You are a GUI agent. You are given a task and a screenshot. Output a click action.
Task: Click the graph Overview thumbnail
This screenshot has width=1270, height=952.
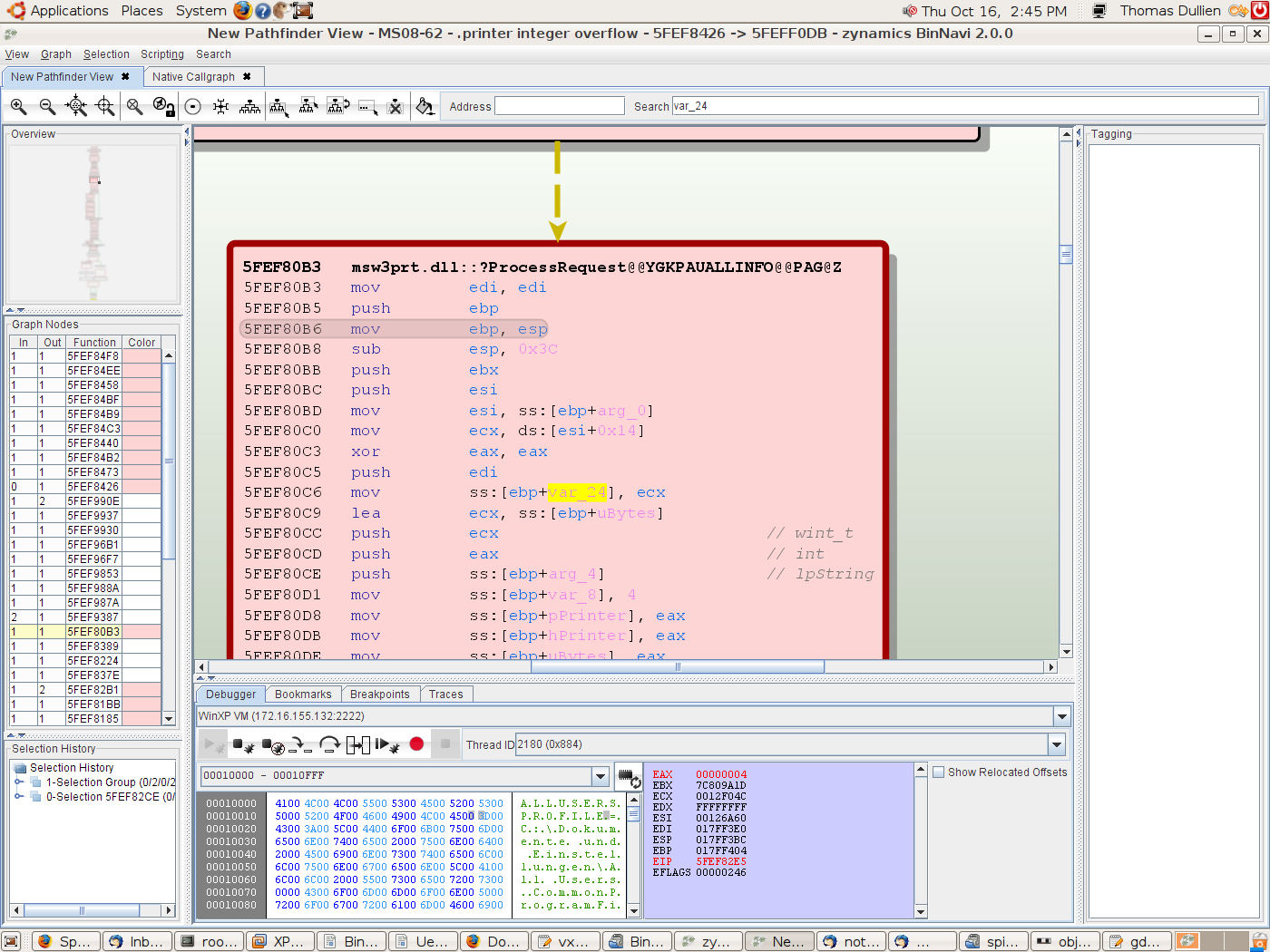[x=93, y=223]
